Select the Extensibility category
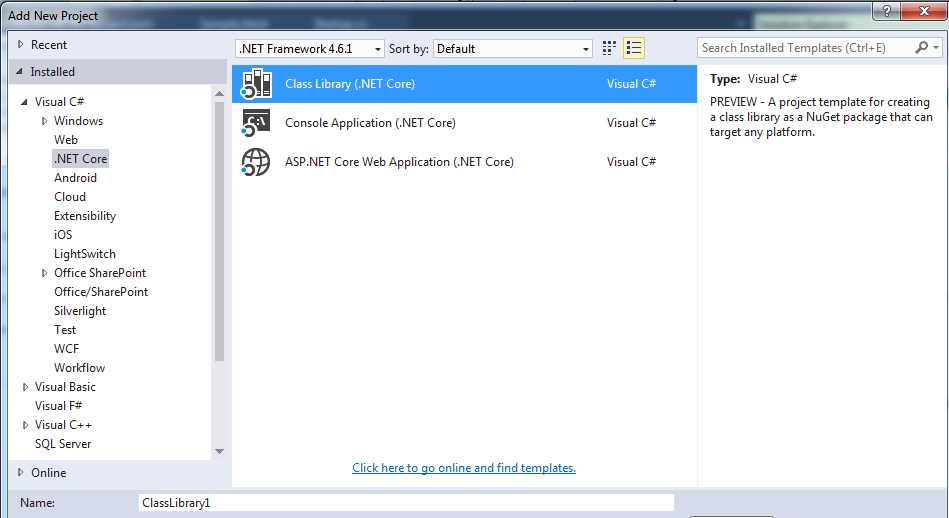Image resolution: width=949 pixels, height=518 pixels. (85, 216)
